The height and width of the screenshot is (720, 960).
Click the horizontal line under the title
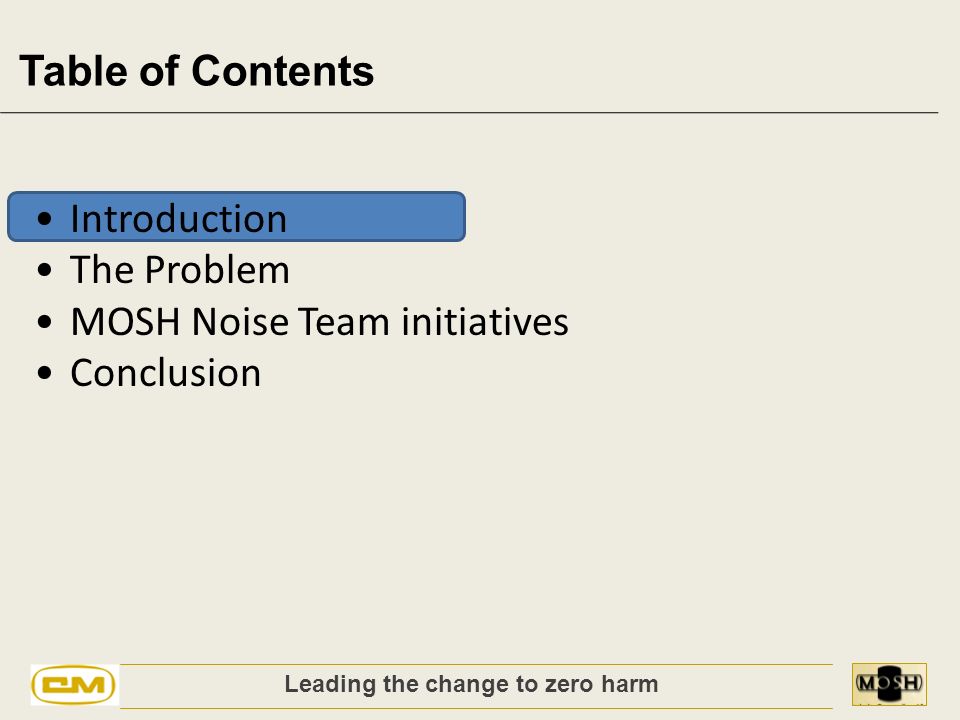pos(469,113)
